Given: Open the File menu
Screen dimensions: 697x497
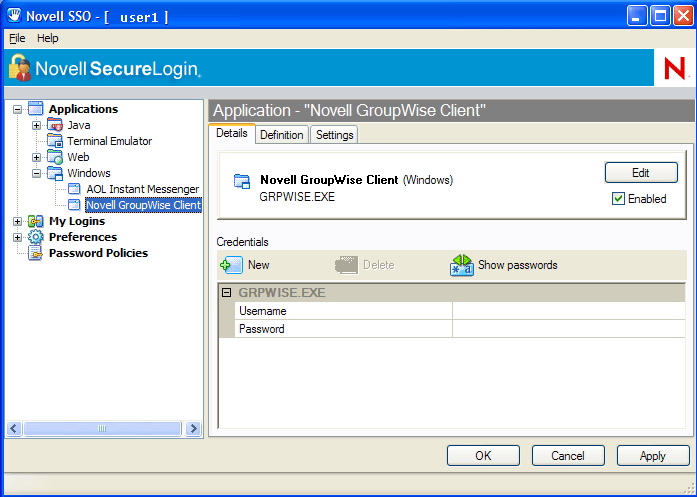Looking at the screenshot, I should pyautogui.click(x=17, y=38).
